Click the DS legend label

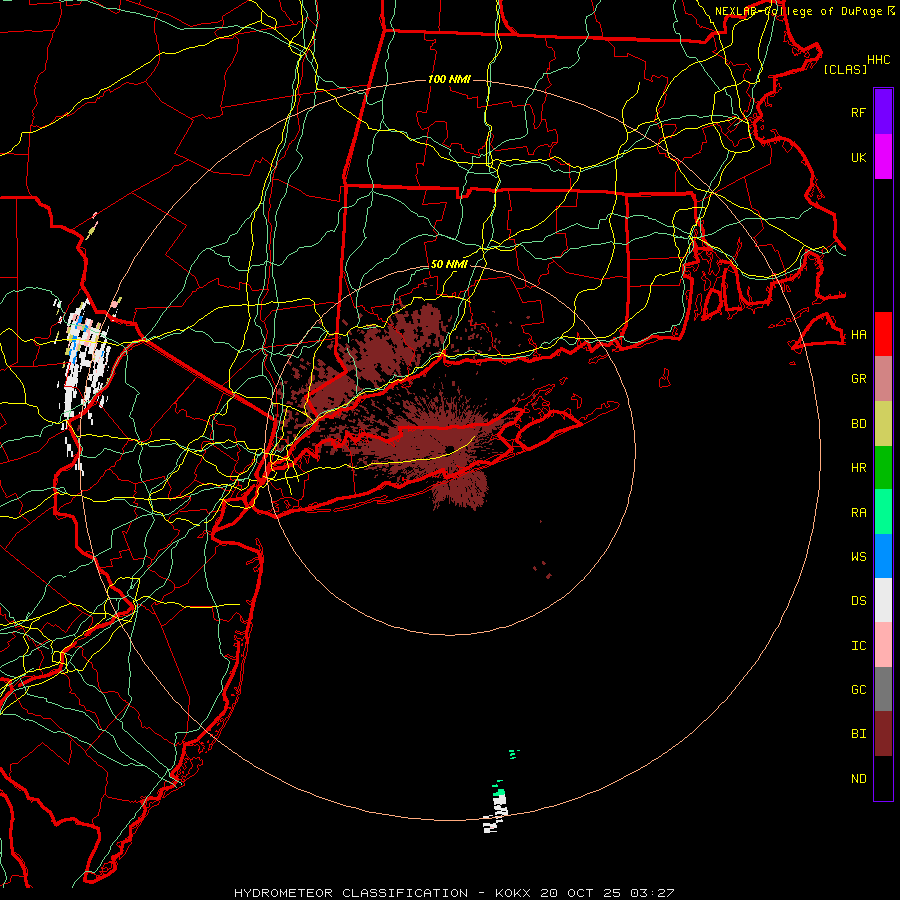[x=859, y=601]
